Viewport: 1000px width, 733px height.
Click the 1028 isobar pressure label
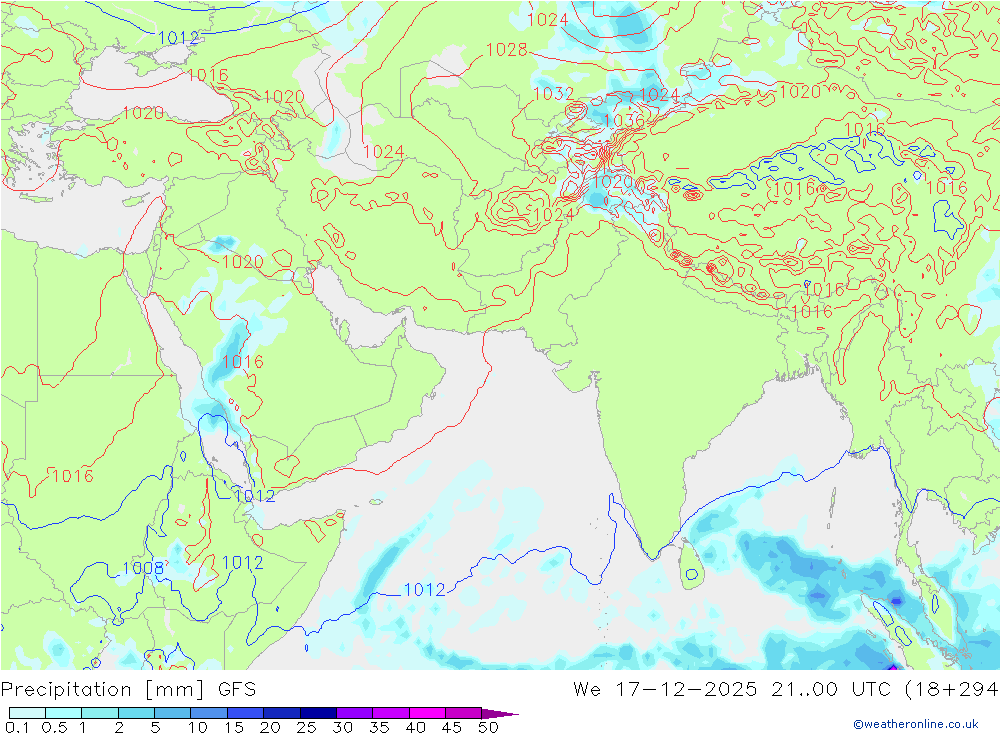[x=506, y=50]
